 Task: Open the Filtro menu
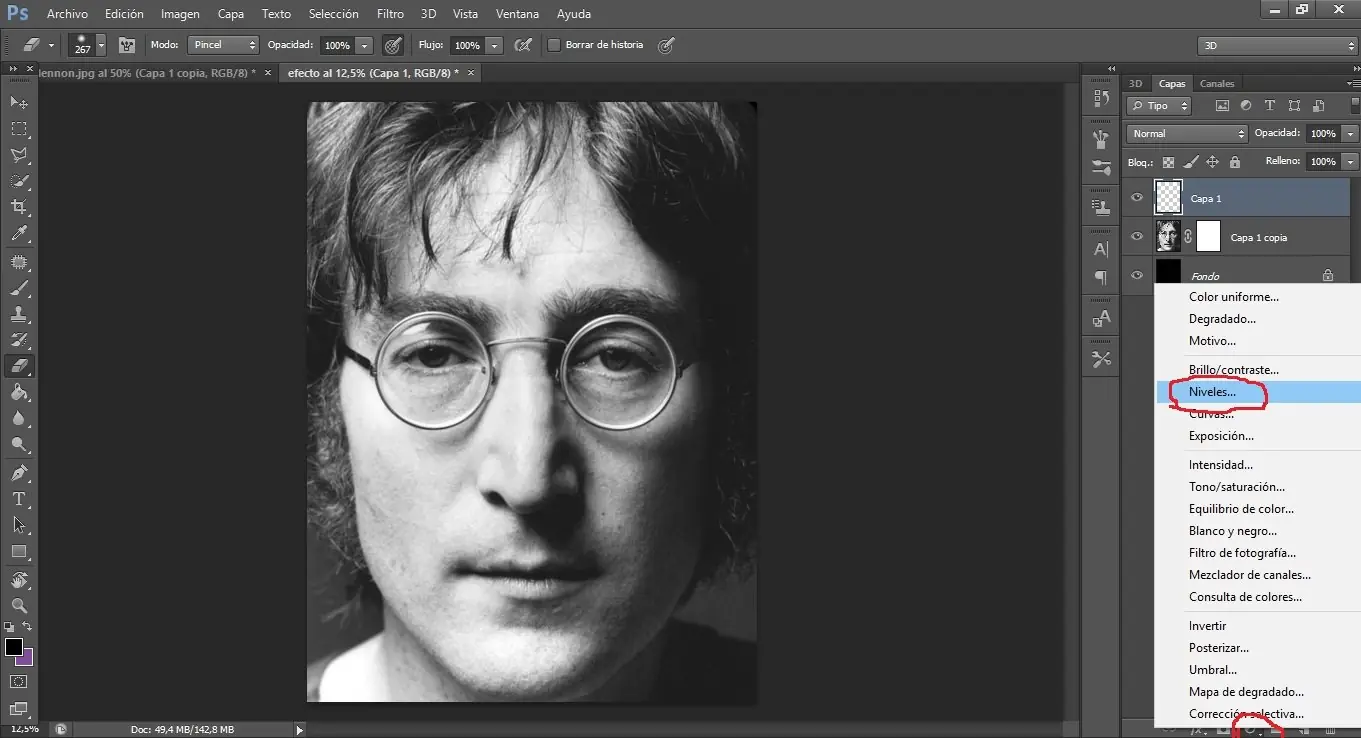click(391, 14)
